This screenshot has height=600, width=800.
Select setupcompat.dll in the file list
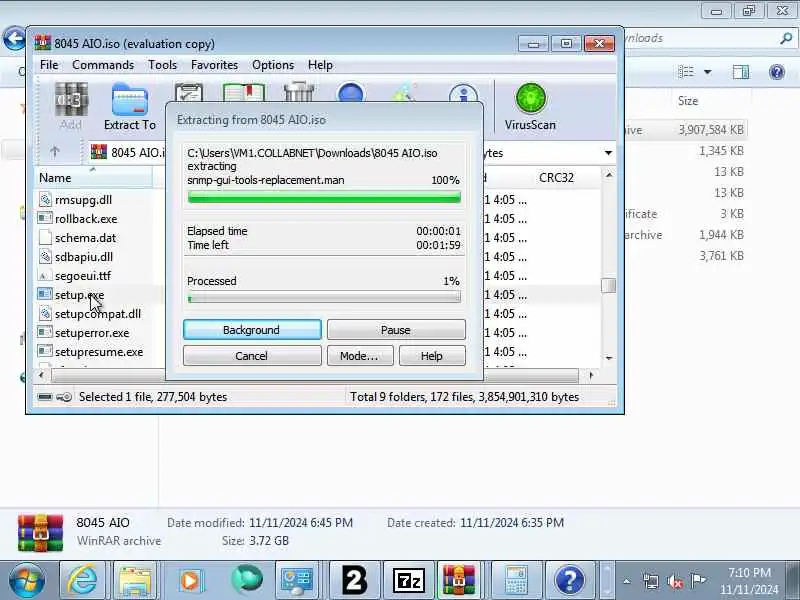click(90, 314)
